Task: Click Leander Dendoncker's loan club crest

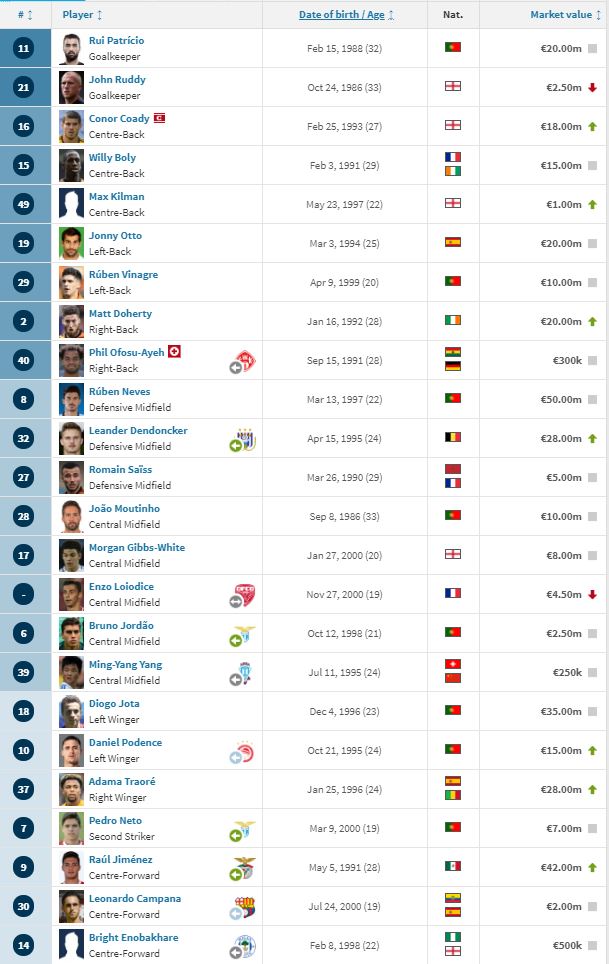Action: click(x=241, y=440)
